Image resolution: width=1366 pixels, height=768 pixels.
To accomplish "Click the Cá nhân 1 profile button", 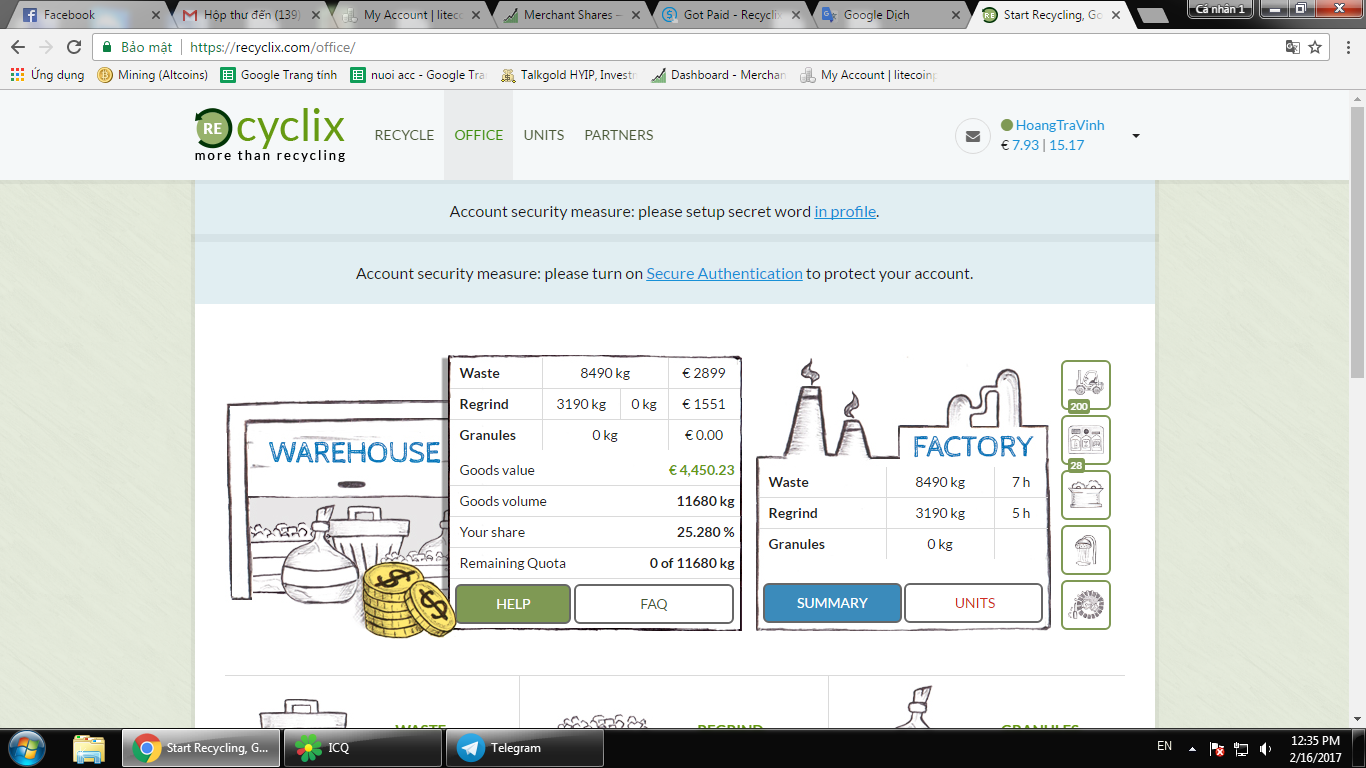I will click(x=1220, y=9).
